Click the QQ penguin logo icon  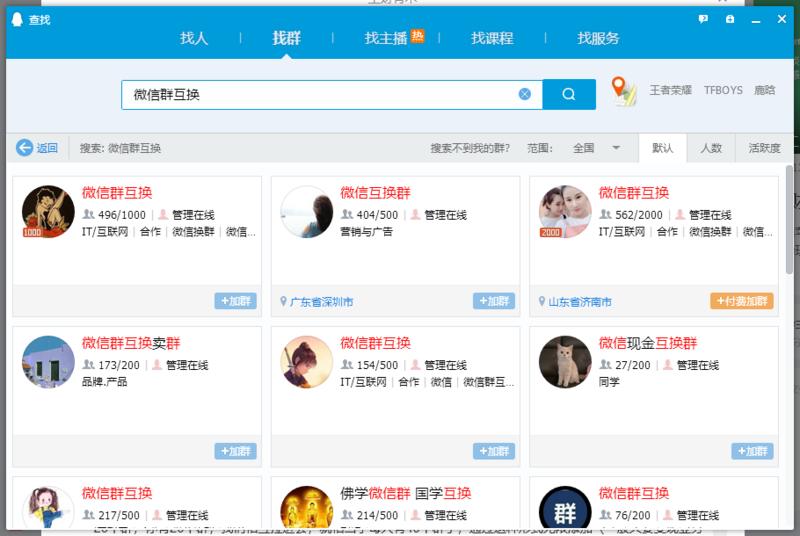(17, 19)
